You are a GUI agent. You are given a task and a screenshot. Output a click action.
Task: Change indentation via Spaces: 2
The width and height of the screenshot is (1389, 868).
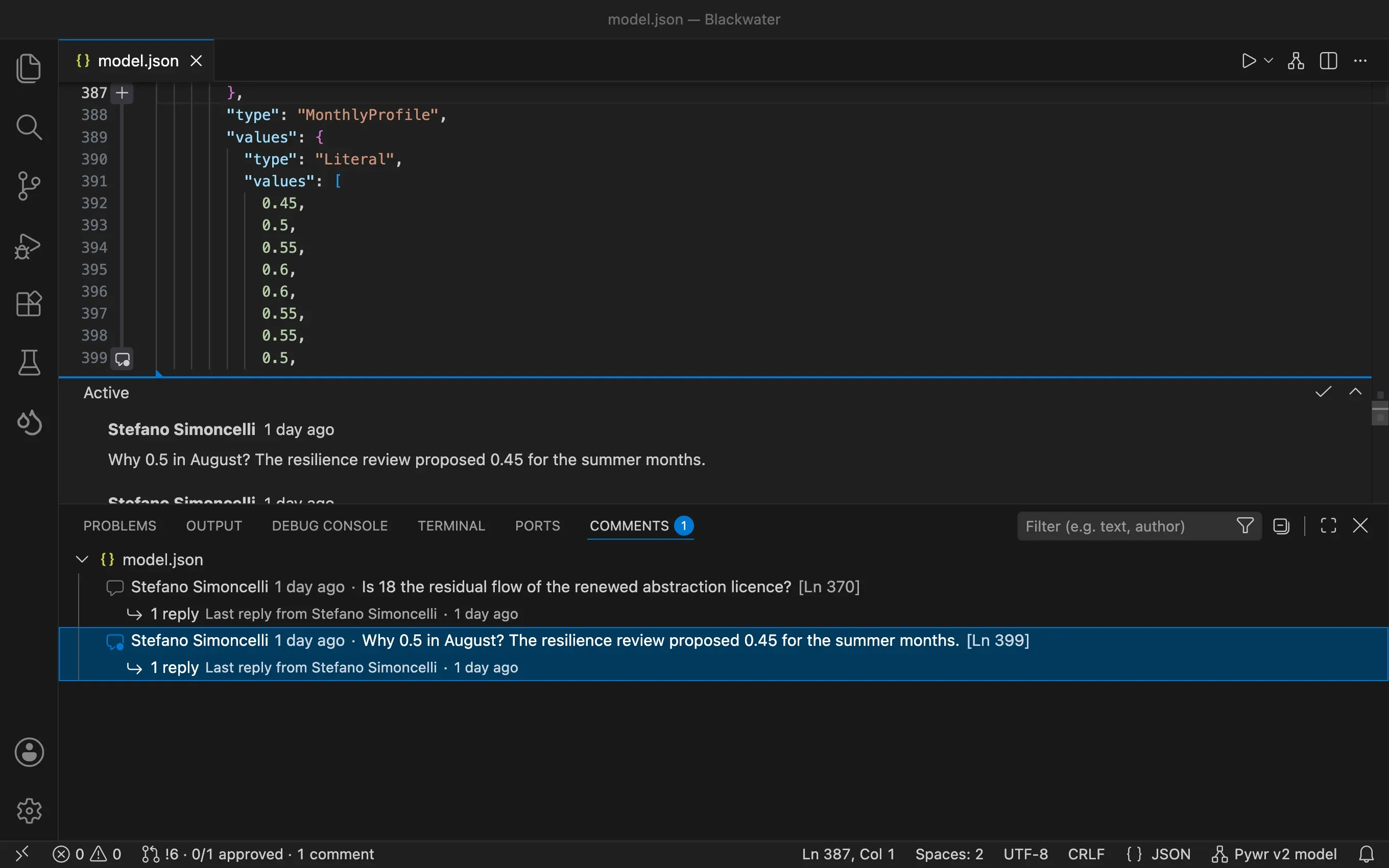click(949, 854)
